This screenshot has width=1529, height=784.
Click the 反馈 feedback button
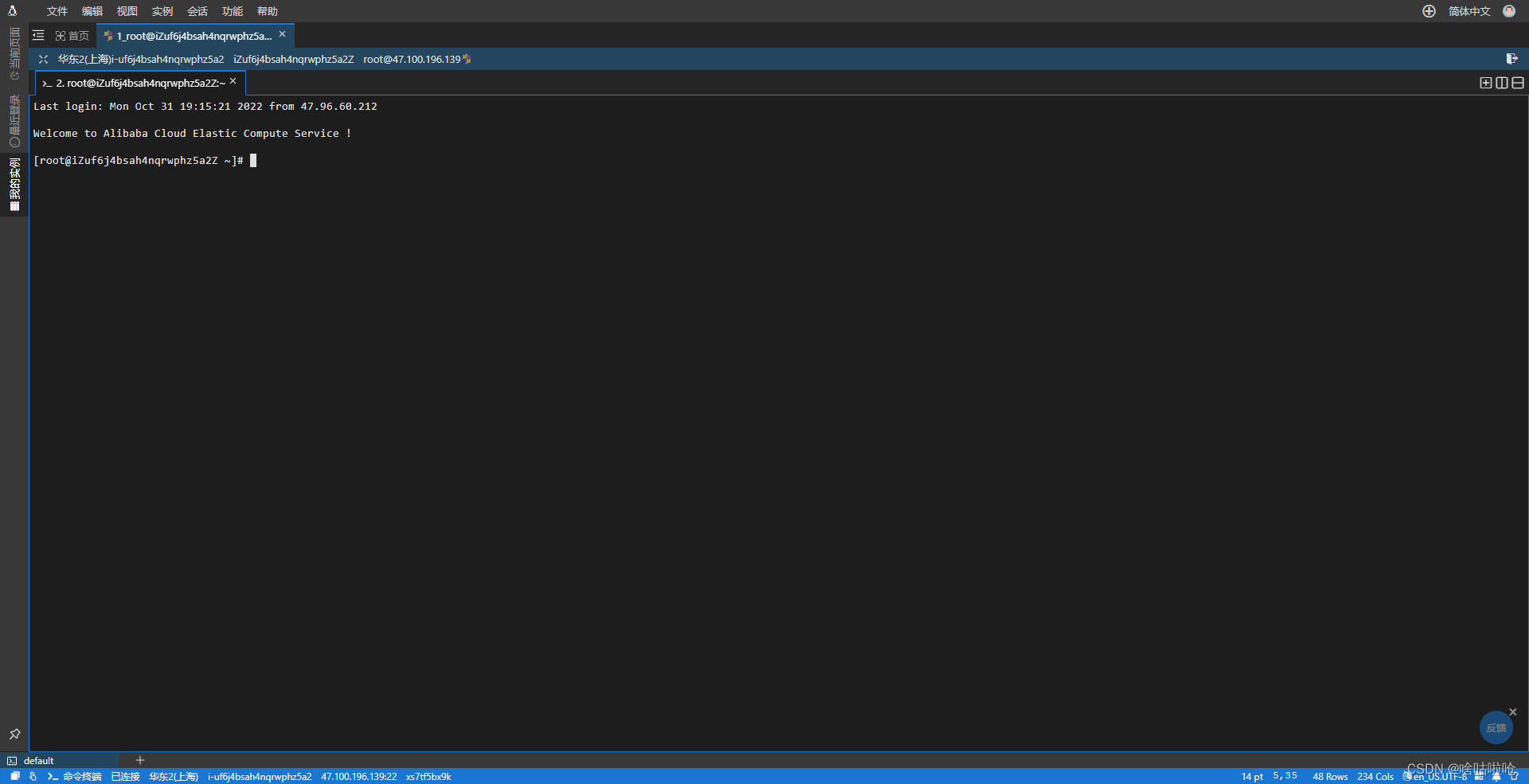1496,727
